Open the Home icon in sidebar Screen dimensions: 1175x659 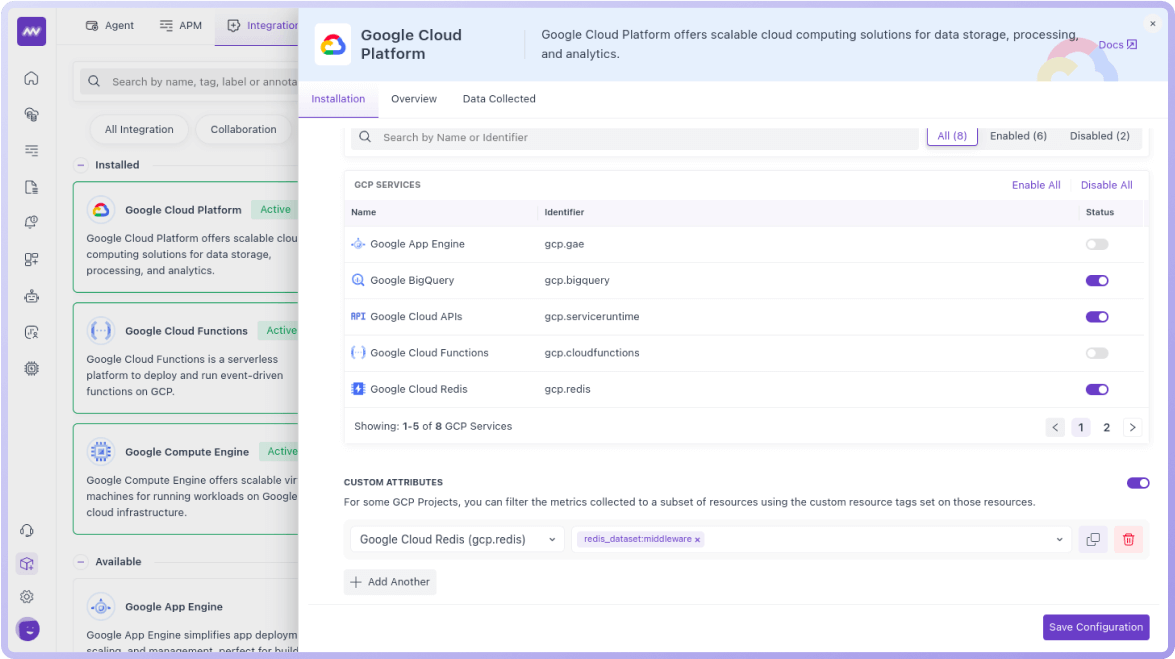[31, 78]
